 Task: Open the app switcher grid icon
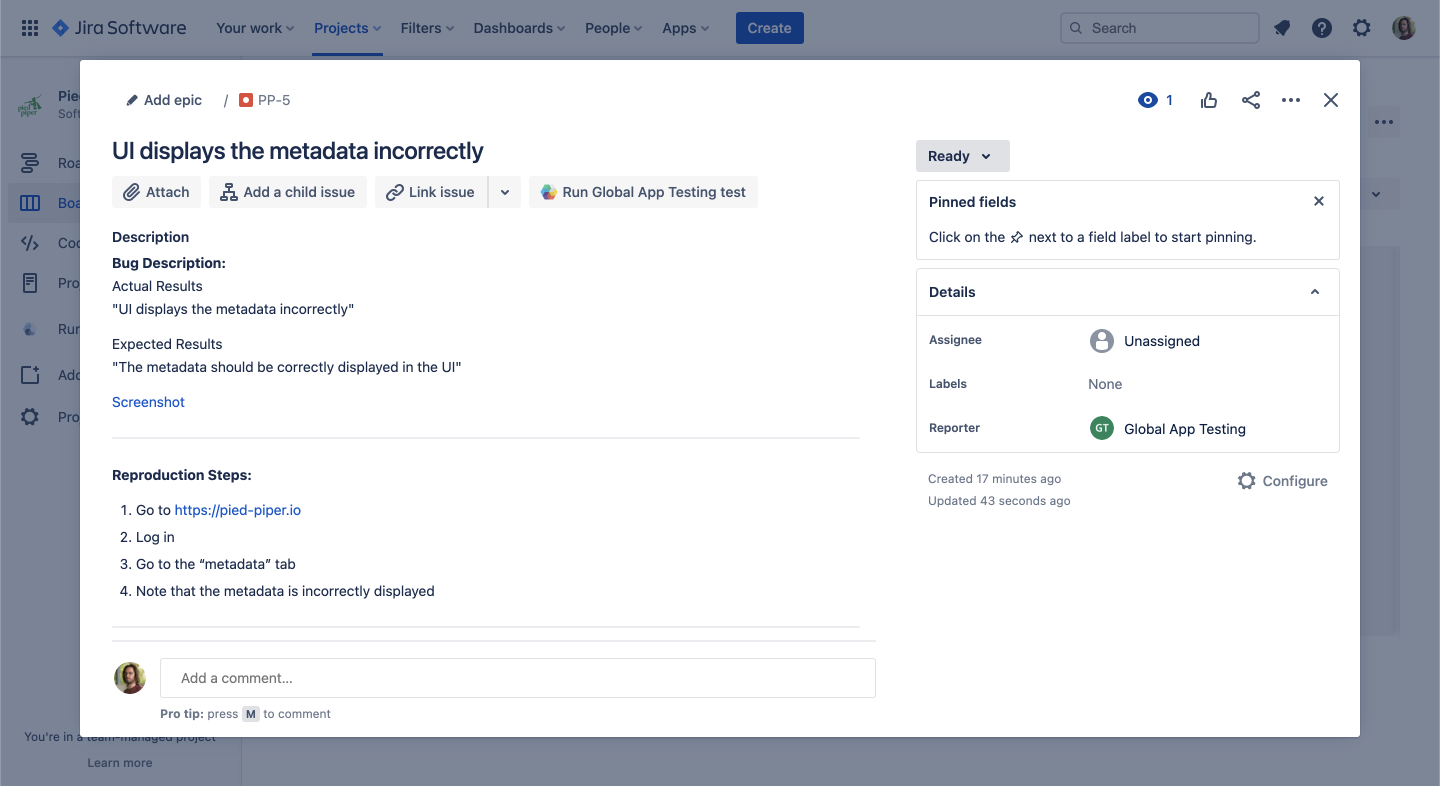click(x=30, y=28)
